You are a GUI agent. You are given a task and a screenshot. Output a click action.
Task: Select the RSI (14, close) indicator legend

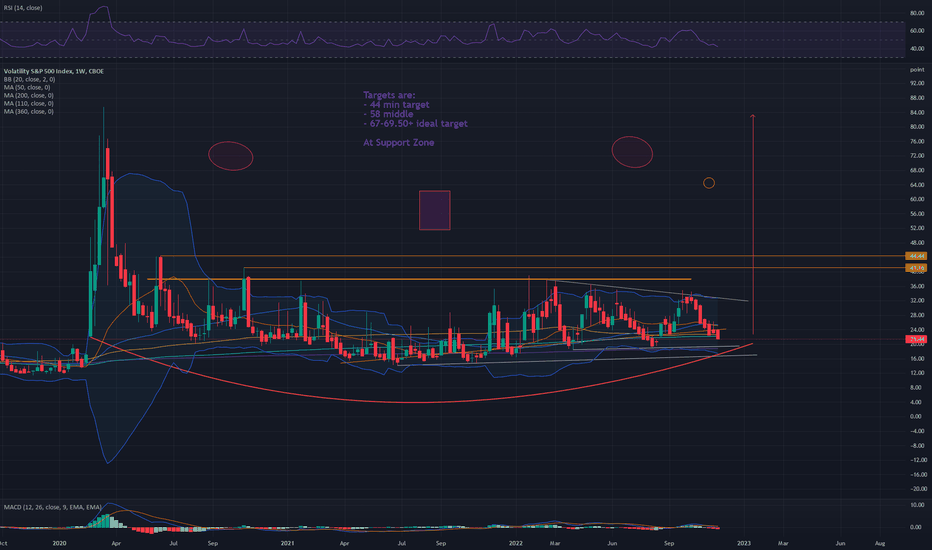coord(23,8)
